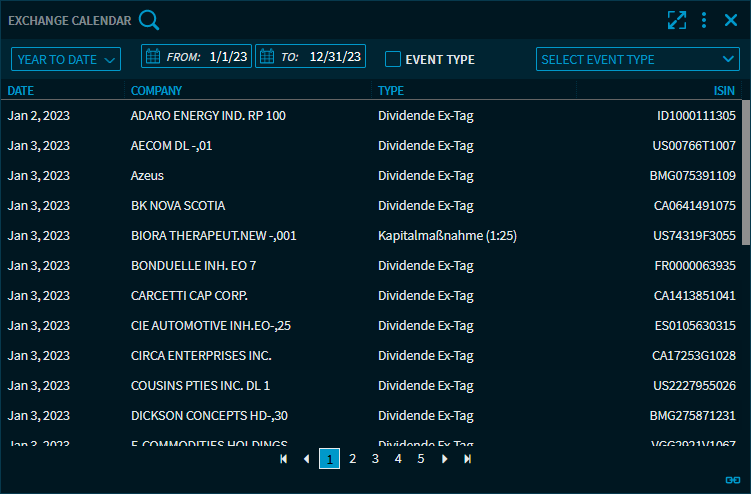Image resolution: width=751 pixels, height=494 pixels.
Task: Click the calendar icon next to TO
Action: pos(267,57)
